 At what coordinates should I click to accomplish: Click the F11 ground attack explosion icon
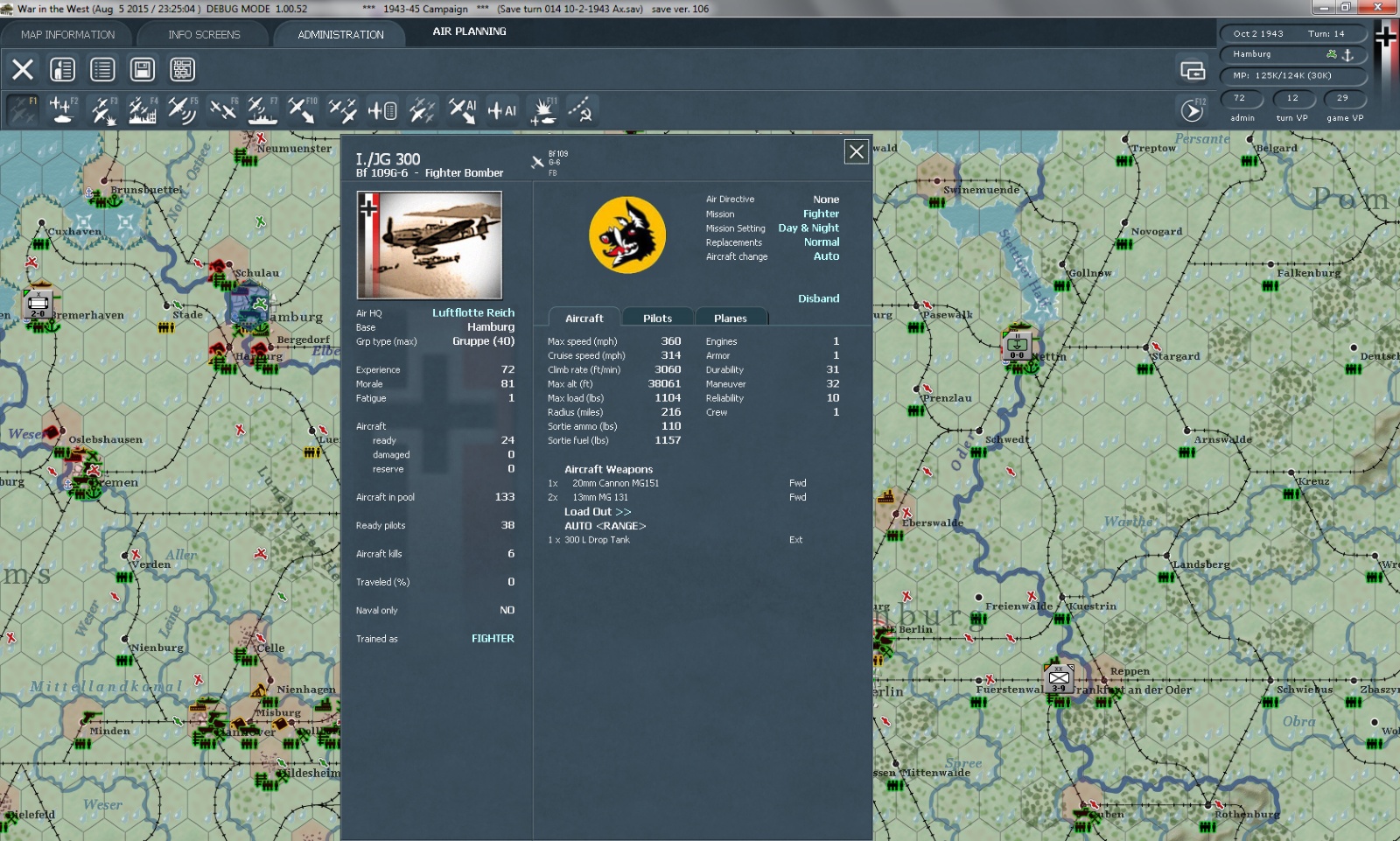click(x=543, y=110)
